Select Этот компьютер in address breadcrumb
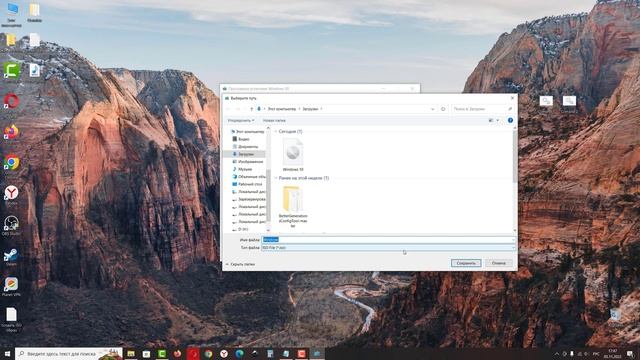The width and height of the screenshot is (640, 360). point(282,109)
